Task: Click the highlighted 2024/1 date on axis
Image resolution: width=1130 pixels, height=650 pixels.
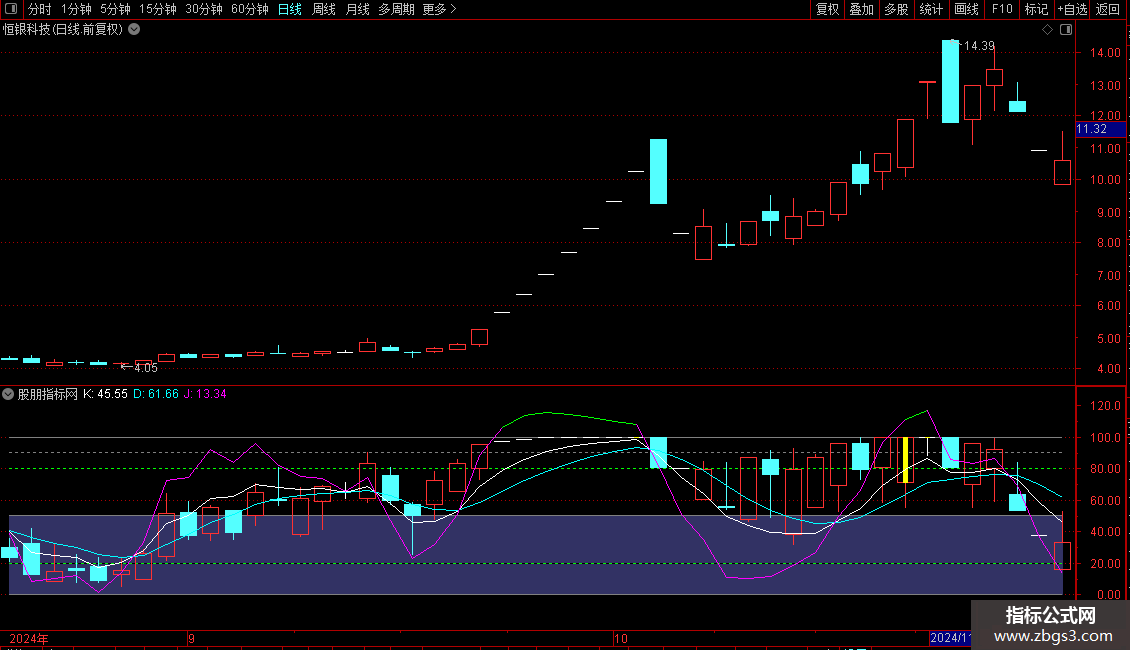Action: point(951,638)
